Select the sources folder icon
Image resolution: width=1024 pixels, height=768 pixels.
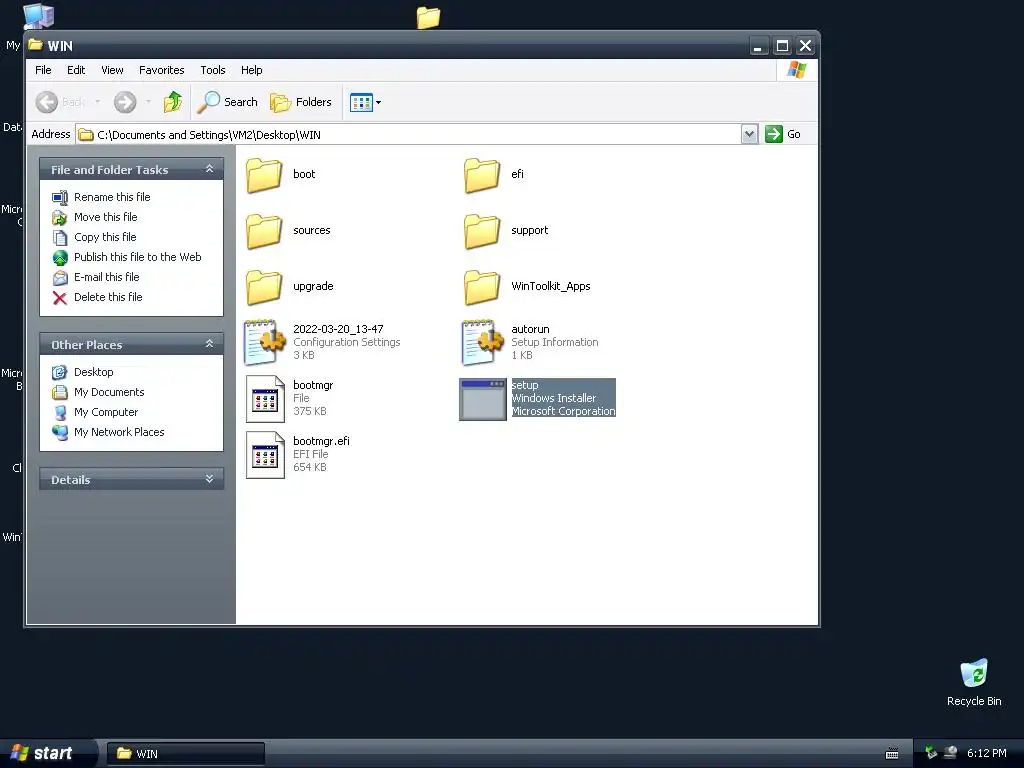[x=264, y=231]
